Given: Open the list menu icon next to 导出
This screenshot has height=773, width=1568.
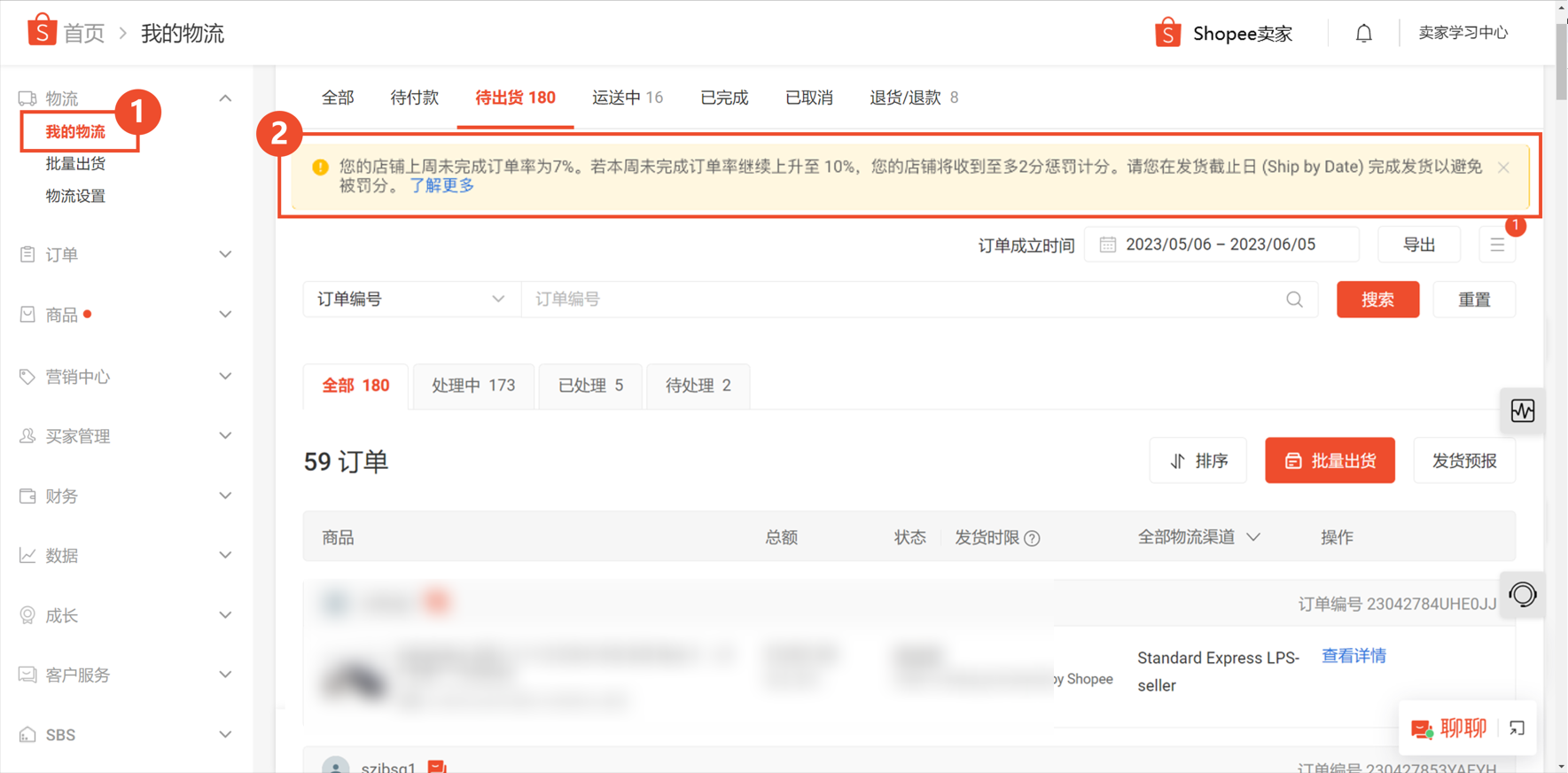Looking at the screenshot, I should (1497, 245).
